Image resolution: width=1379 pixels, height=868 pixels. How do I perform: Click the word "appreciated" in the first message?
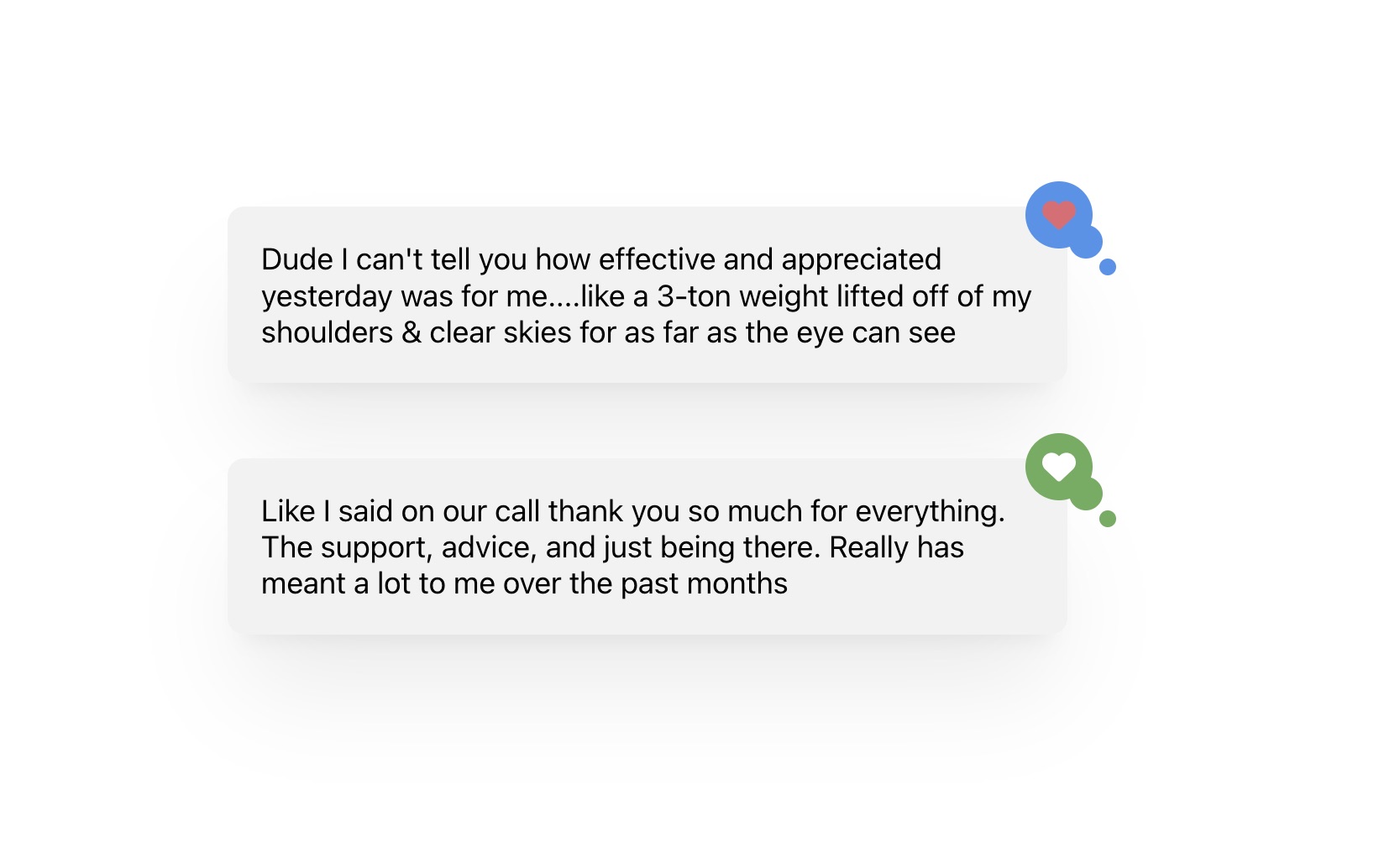861,261
